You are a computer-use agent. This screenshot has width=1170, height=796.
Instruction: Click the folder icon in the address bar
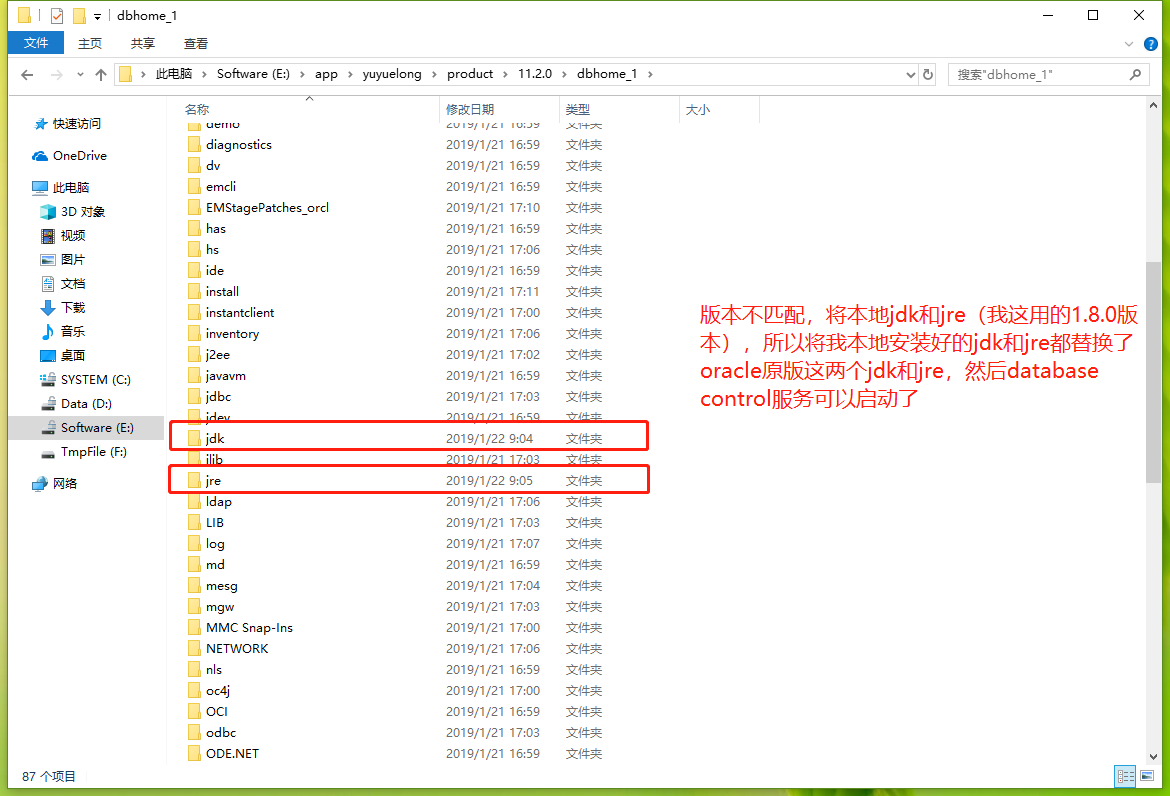click(x=125, y=74)
